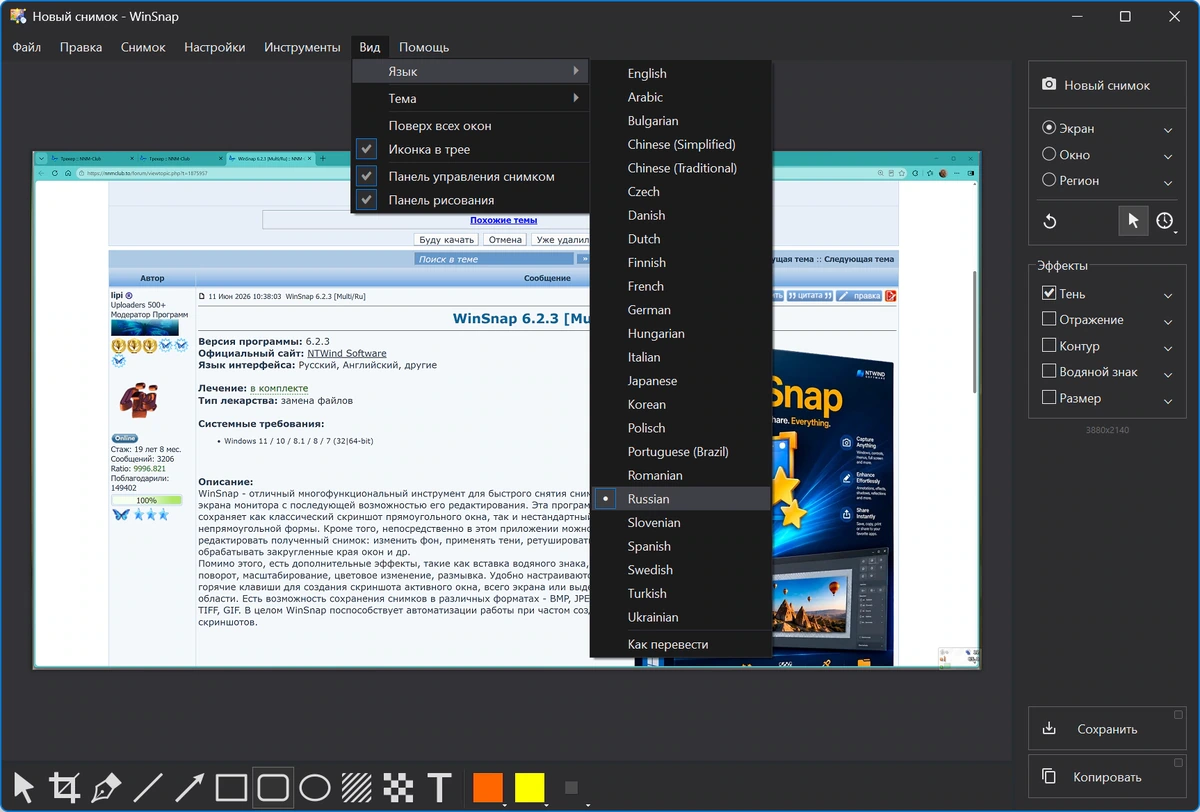Open the orange outline color swatch

coord(487,787)
